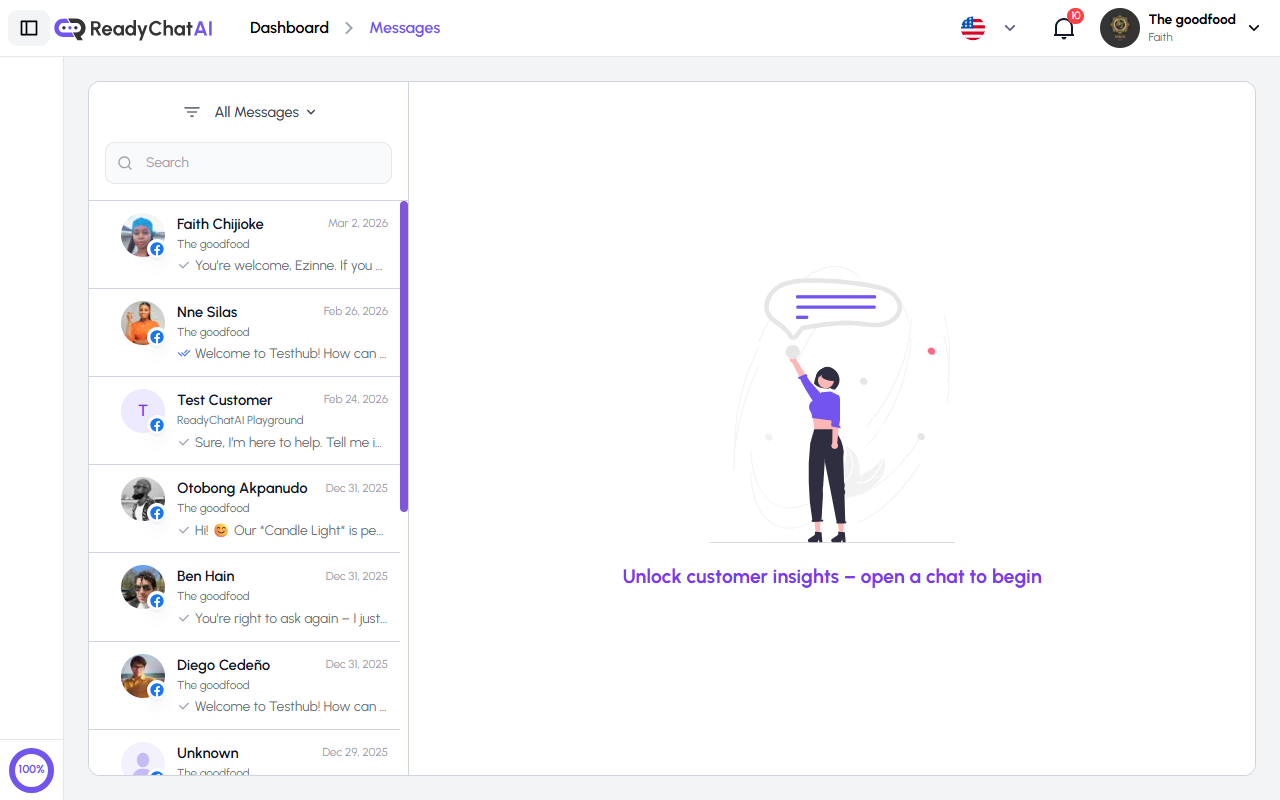The image size is (1280, 800).
Task: Go to Dashboard via breadcrumb
Action: click(x=289, y=27)
